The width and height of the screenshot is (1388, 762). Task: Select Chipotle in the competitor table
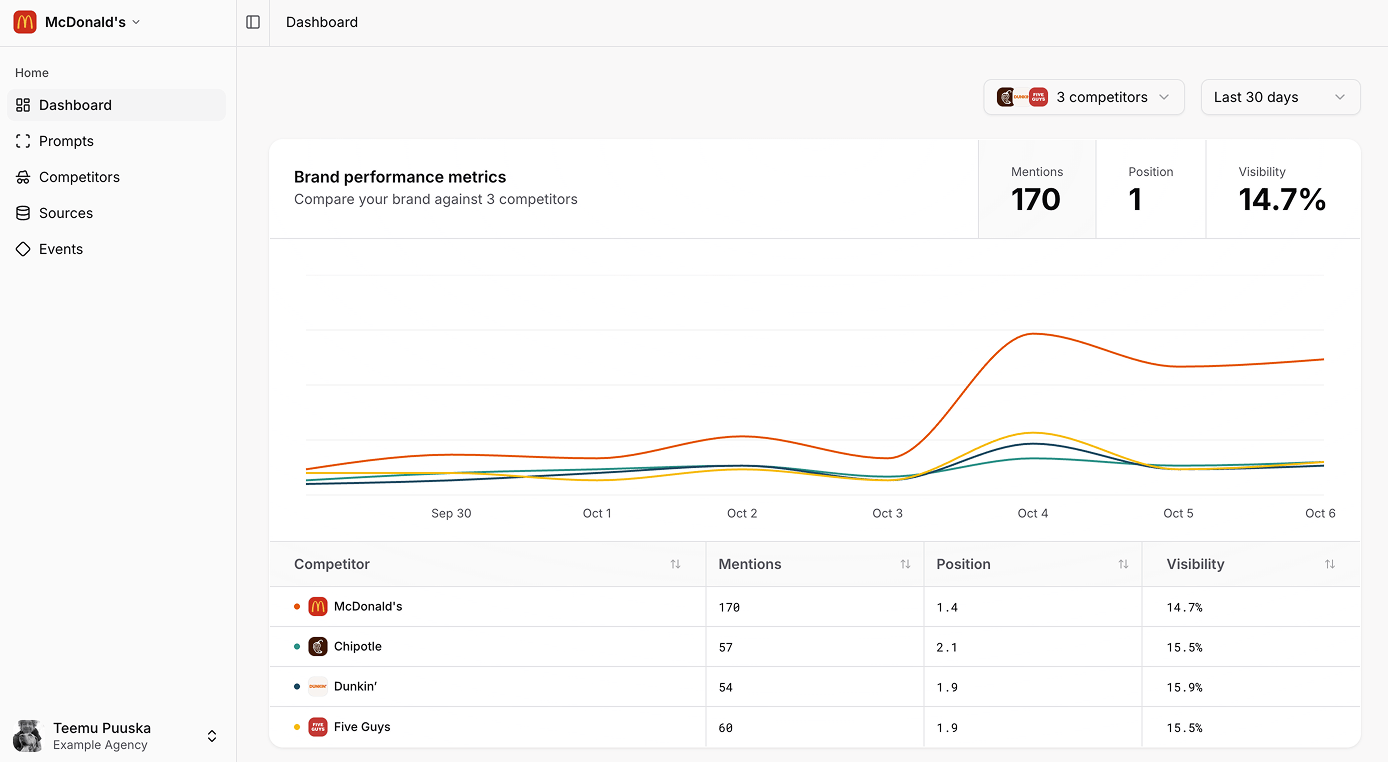(x=355, y=646)
